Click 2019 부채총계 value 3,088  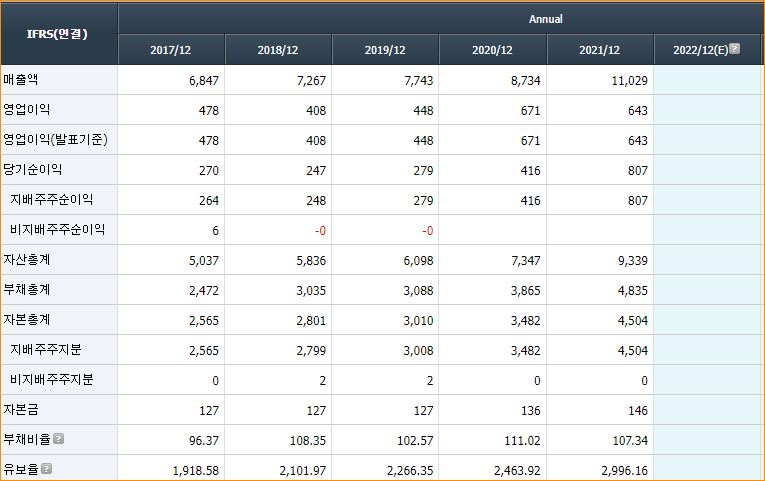pos(419,291)
